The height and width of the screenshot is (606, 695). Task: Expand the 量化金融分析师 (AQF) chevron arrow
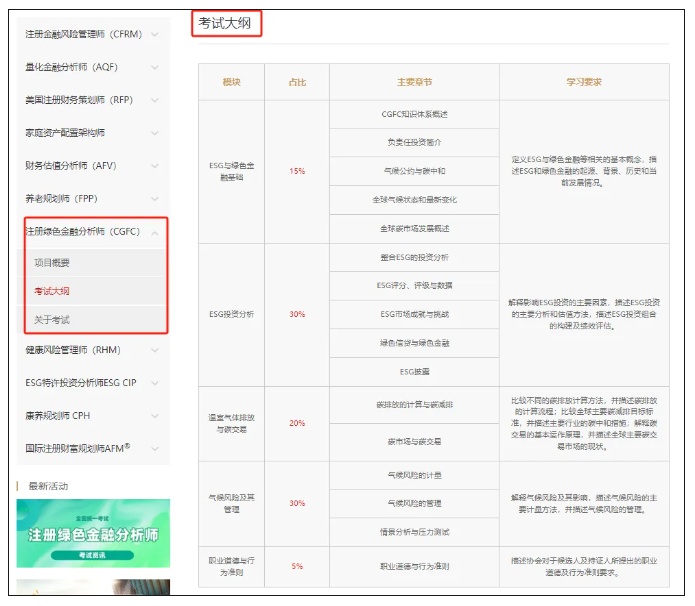[x=154, y=68]
